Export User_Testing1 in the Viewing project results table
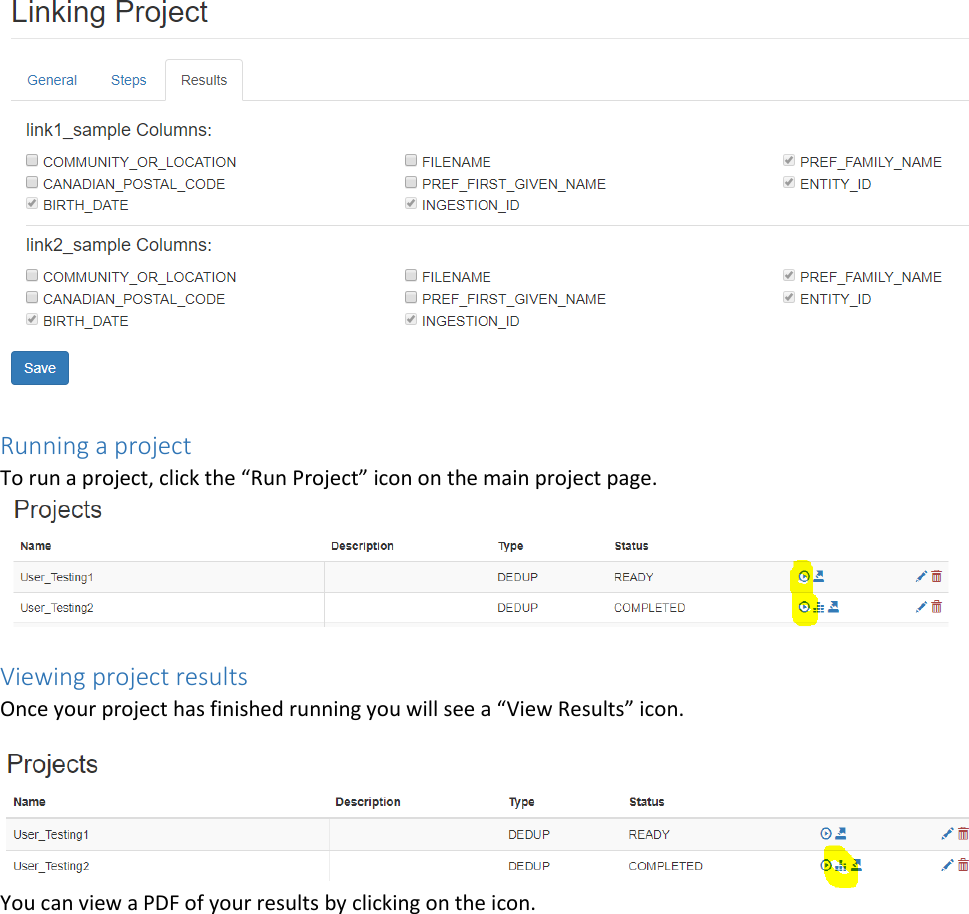Viewport: 969px width, 914px height. (840, 833)
